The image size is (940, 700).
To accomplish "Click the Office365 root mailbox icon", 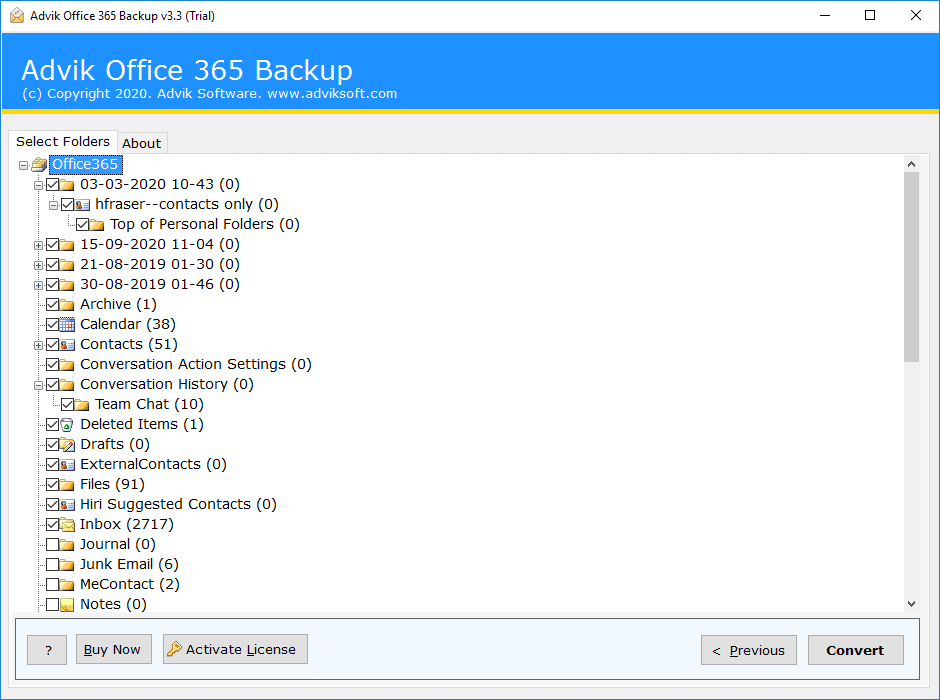I will [40, 164].
